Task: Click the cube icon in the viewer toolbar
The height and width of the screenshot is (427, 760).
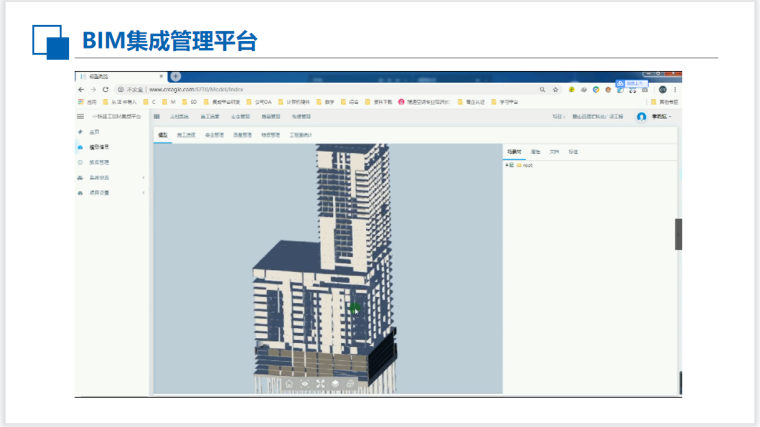Action: click(335, 383)
